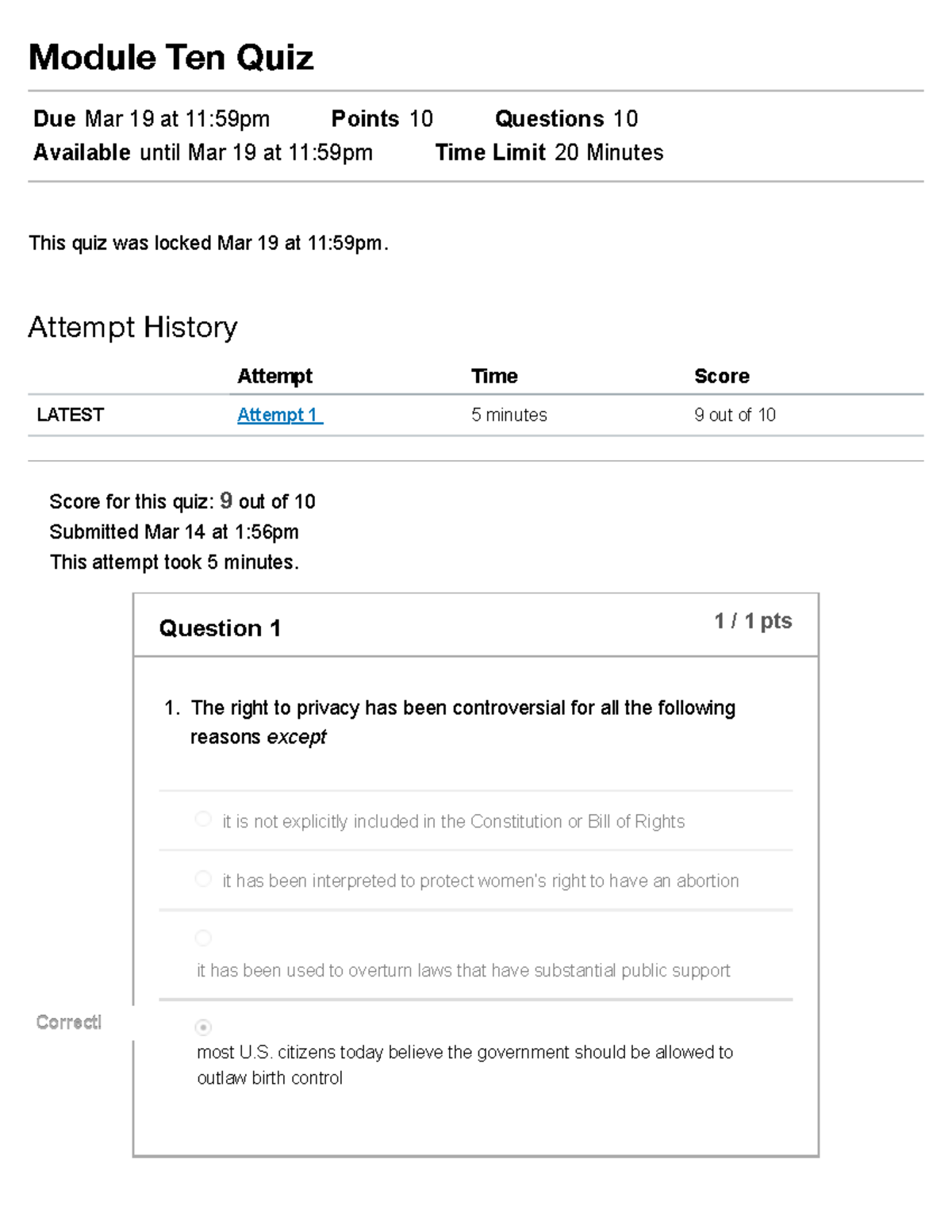Click the Attempt column header

tap(274, 376)
